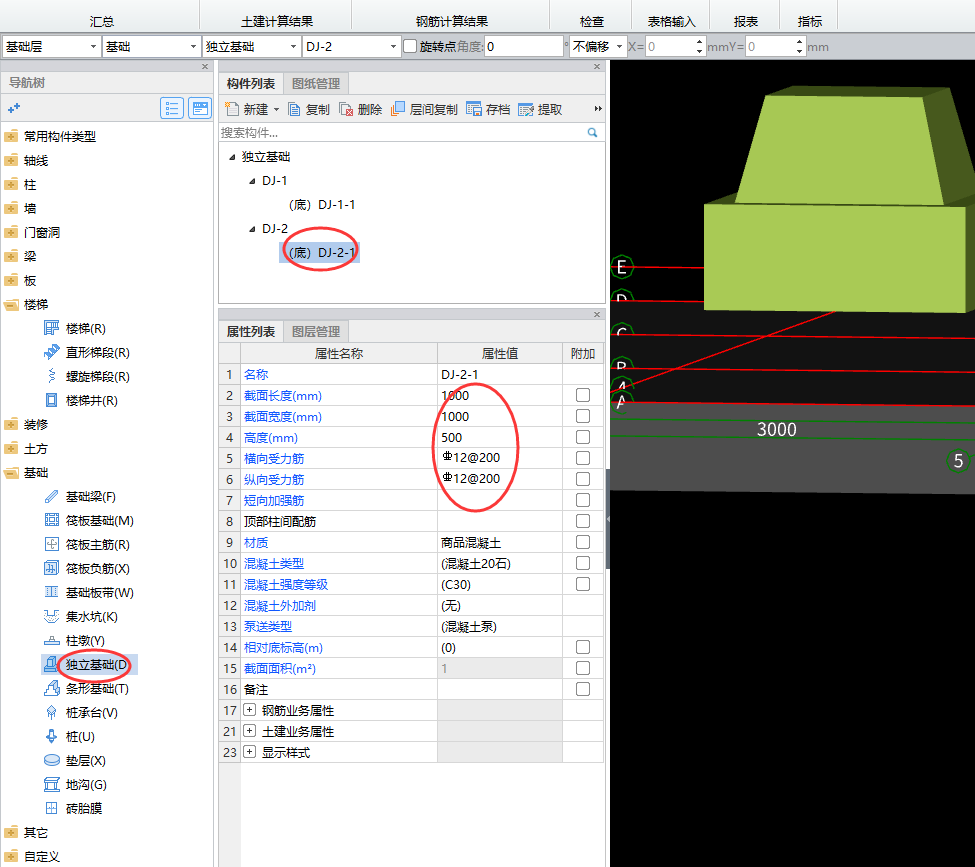Switch to 图层管理 tab
This screenshot has width=975, height=867.
pyautogui.click(x=316, y=332)
